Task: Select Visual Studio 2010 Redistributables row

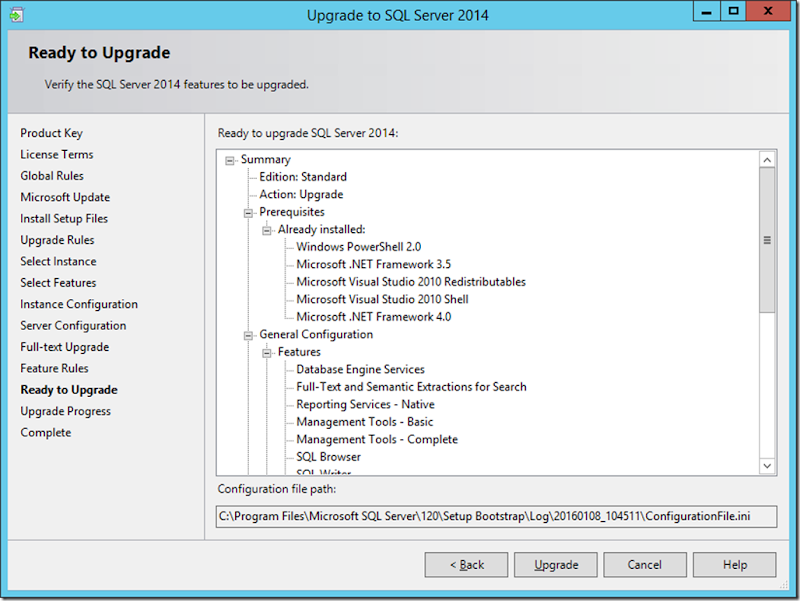Action: click(411, 282)
